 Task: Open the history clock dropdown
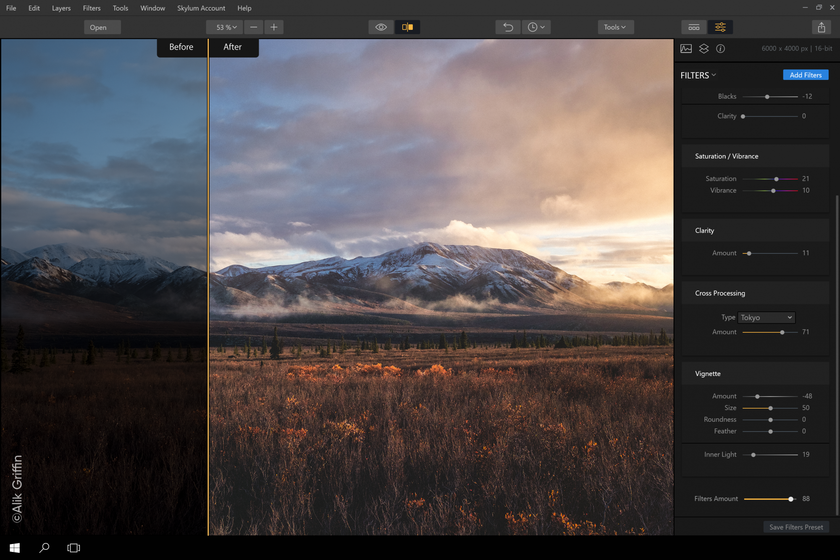536,27
